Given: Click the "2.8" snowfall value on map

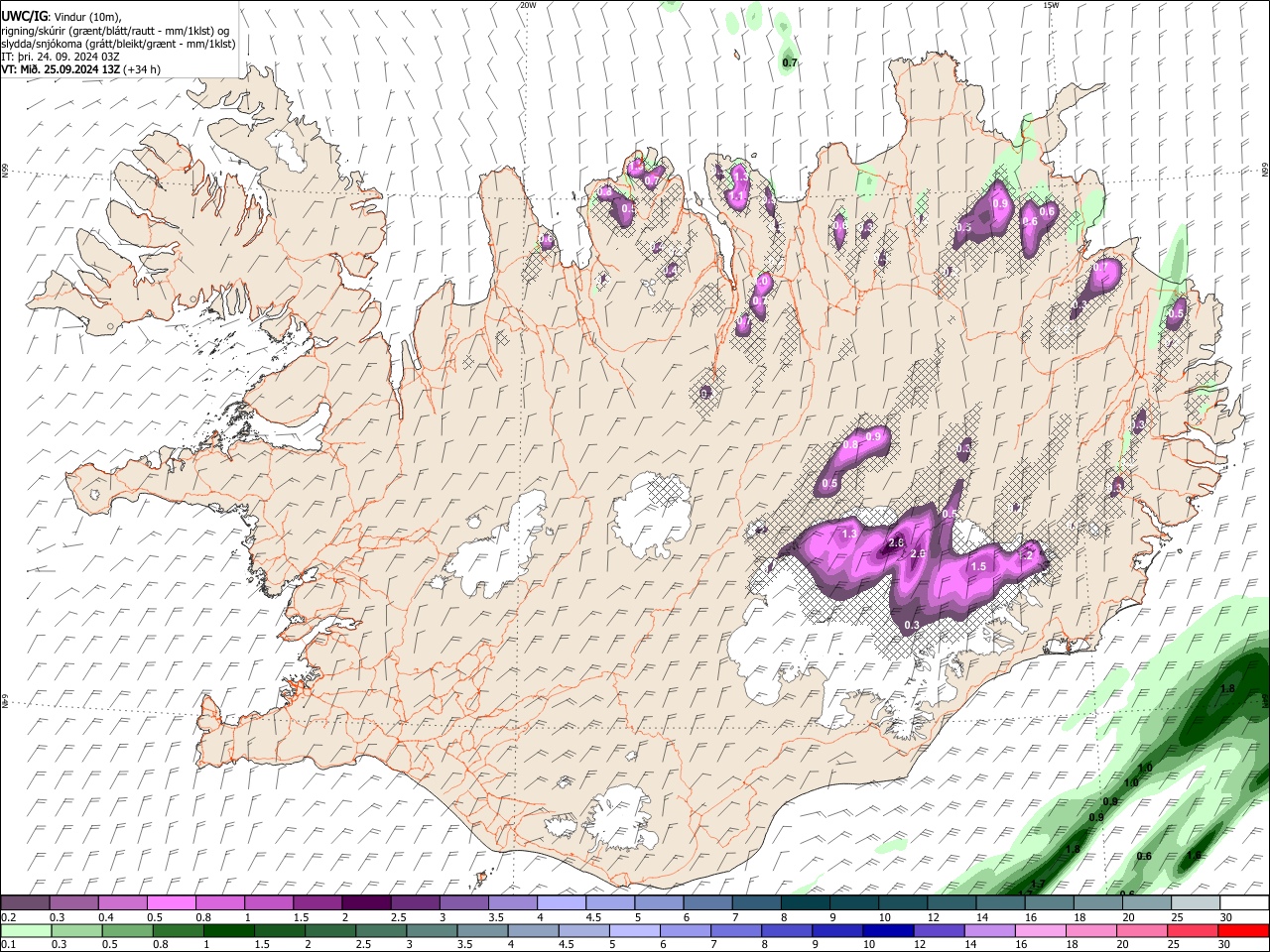Looking at the screenshot, I should [x=896, y=542].
